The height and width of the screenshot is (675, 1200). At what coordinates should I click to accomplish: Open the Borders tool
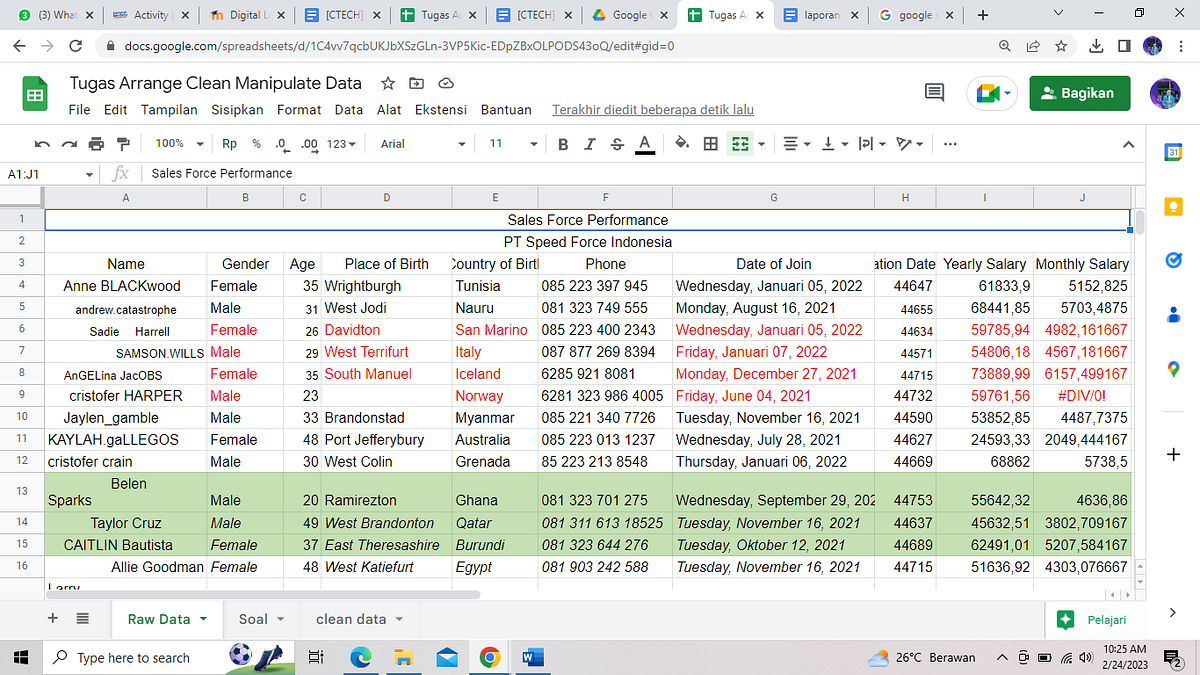coord(710,143)
